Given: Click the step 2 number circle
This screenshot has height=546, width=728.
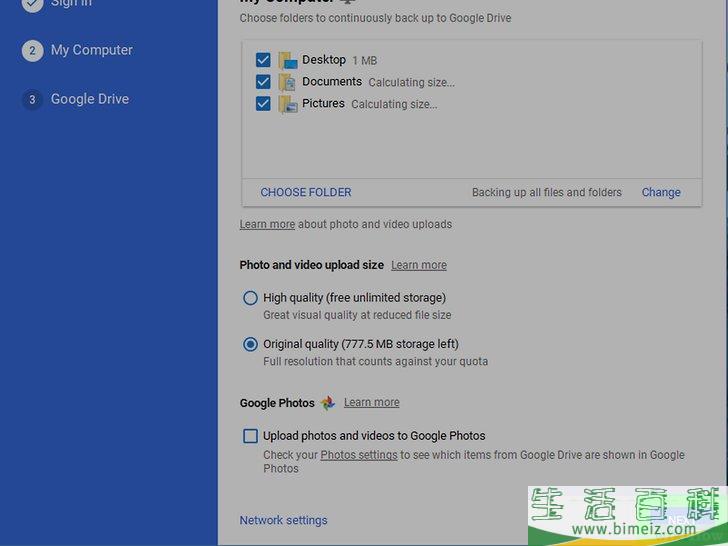Looking at the screenshot, I should pos(32,51).
